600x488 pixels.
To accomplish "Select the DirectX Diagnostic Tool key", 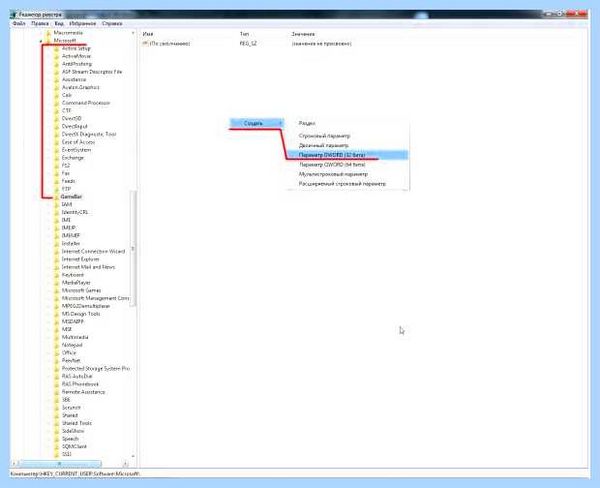I will coord(89,134).
